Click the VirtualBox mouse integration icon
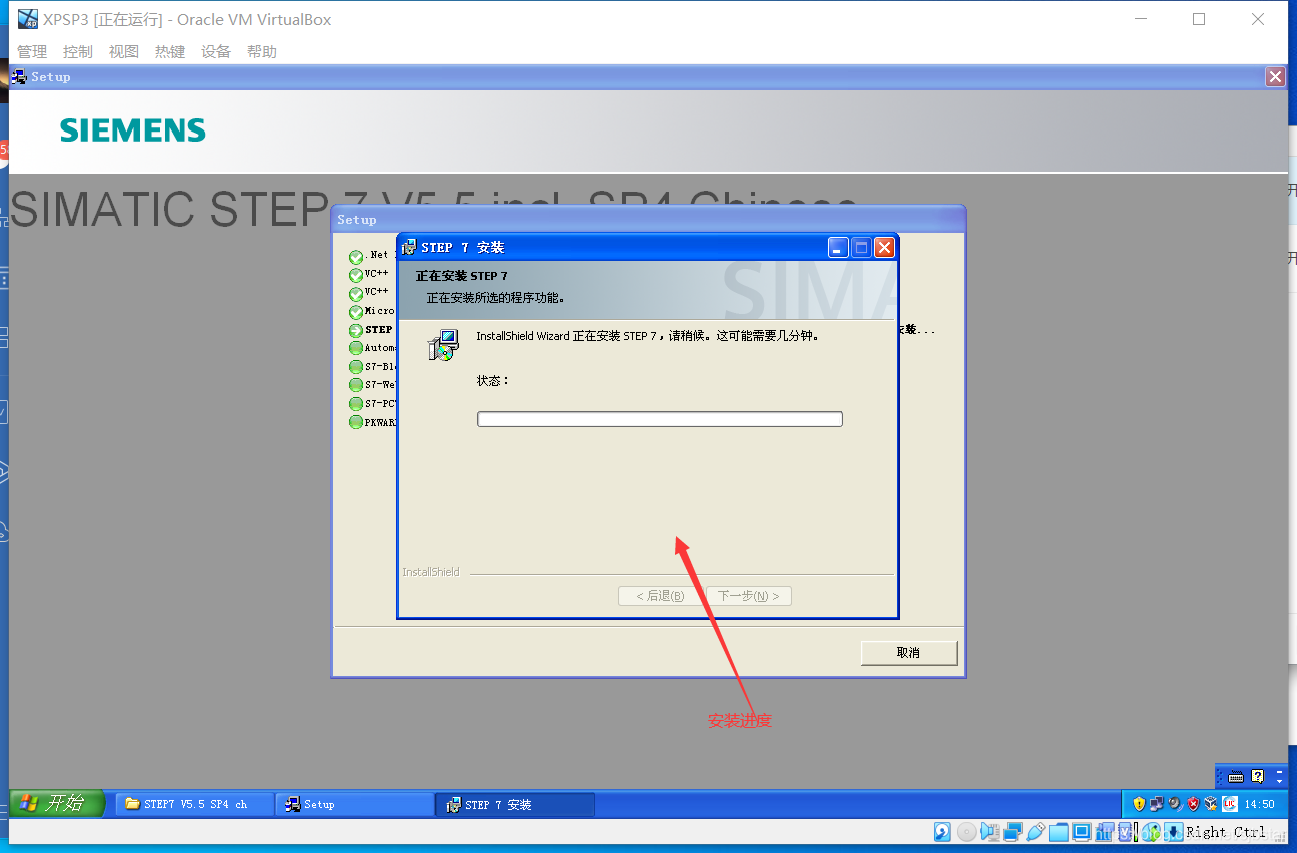Viewport: 1297px width, 853px height. (1151, 832)
